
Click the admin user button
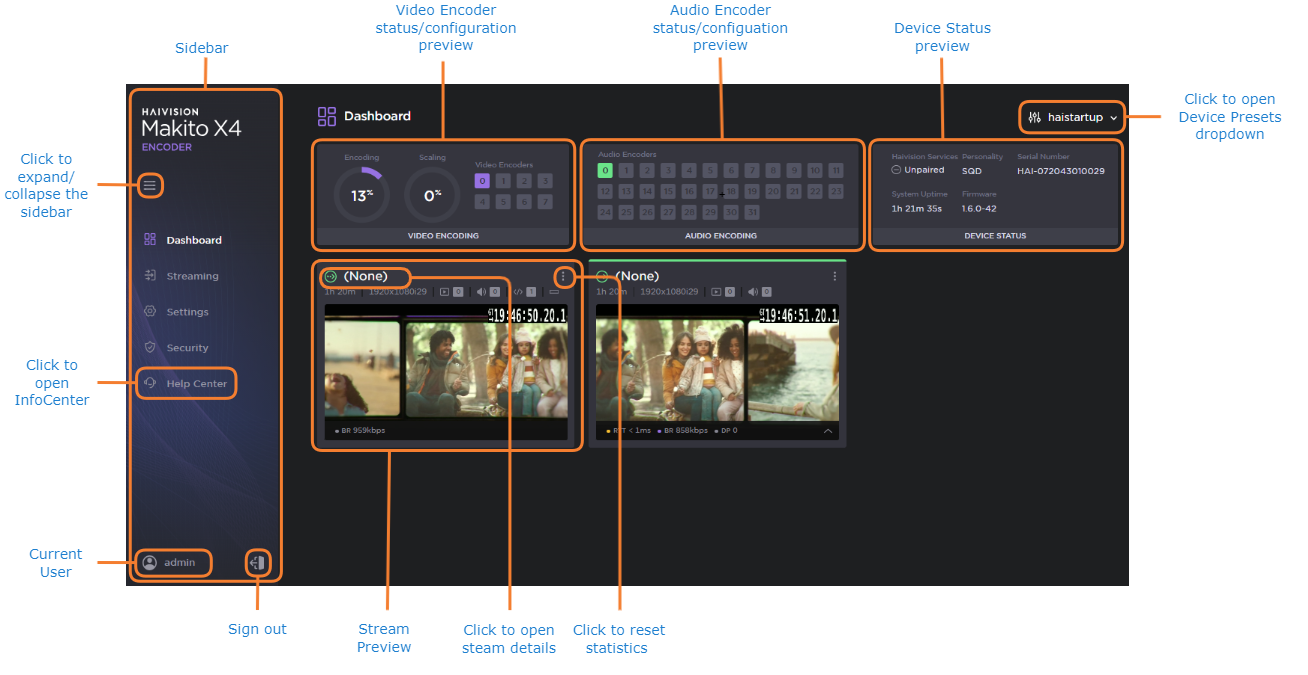tap(173, 562)
